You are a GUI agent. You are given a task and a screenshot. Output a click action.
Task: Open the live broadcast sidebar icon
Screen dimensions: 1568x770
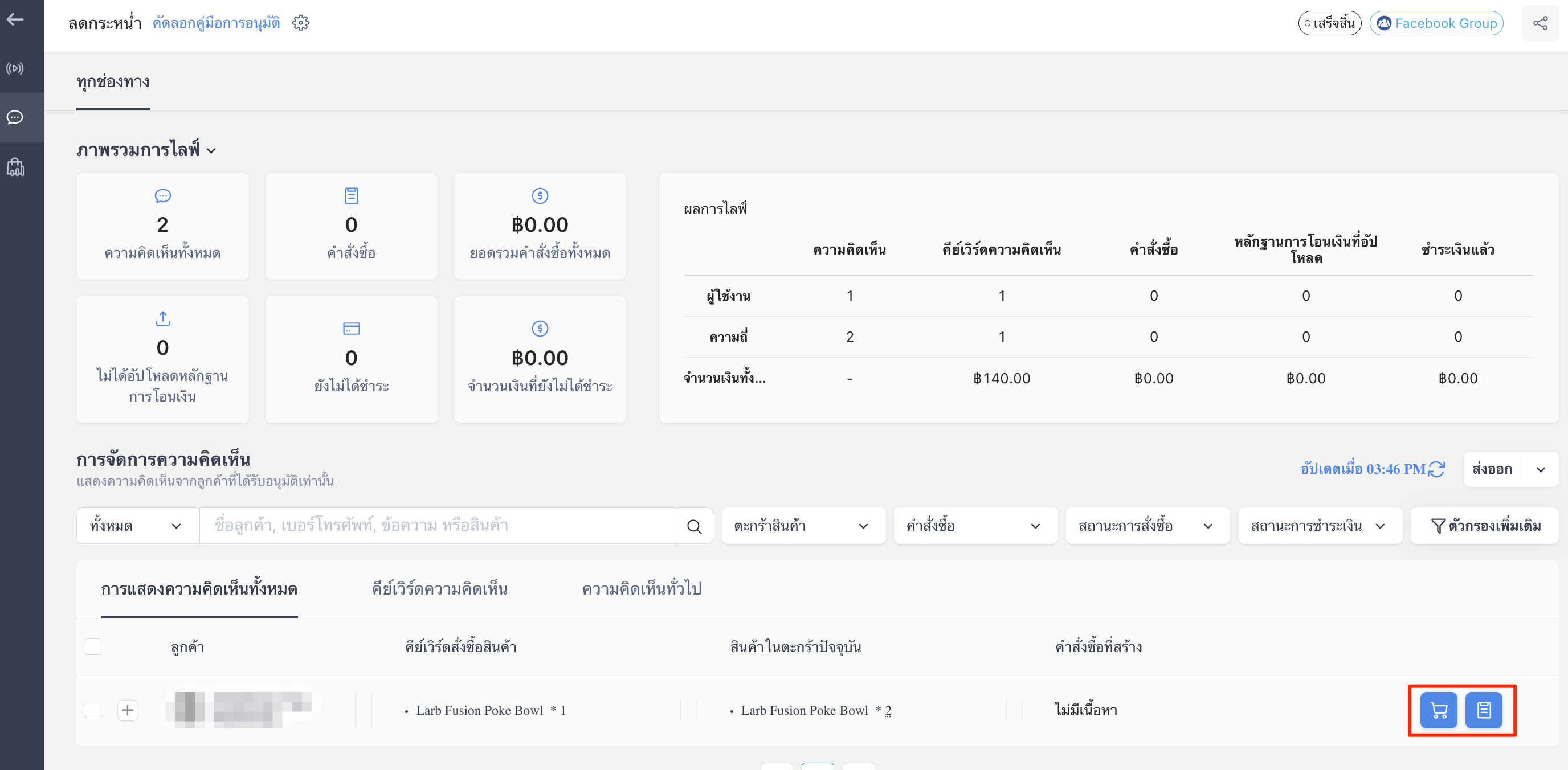[x=15, y=68]
